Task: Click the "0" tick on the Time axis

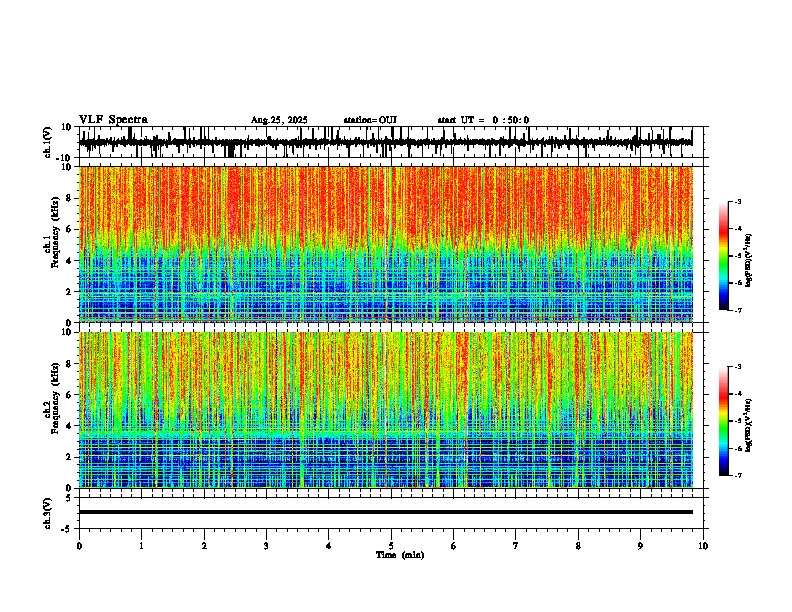Action: click(x=79, y=546)
